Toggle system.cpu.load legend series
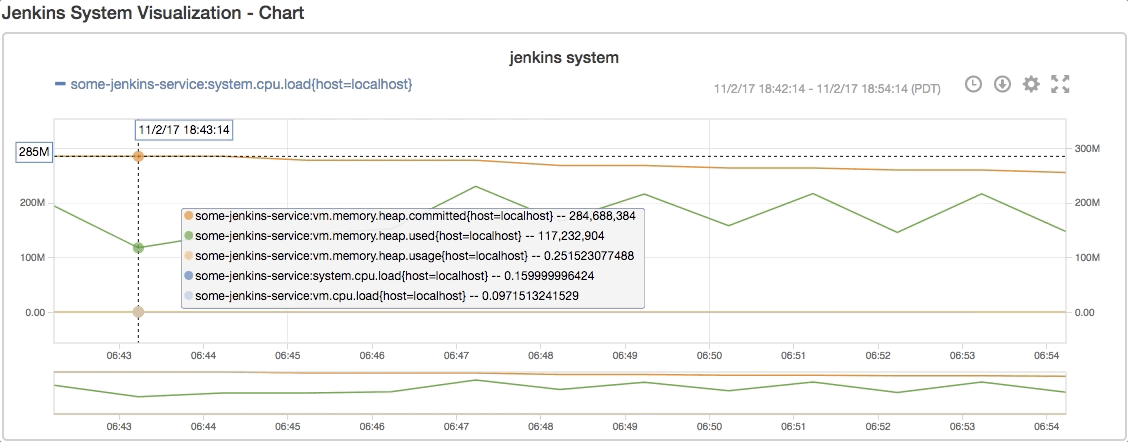Viewport: 1128px width, 442px height. click(234, 84)
